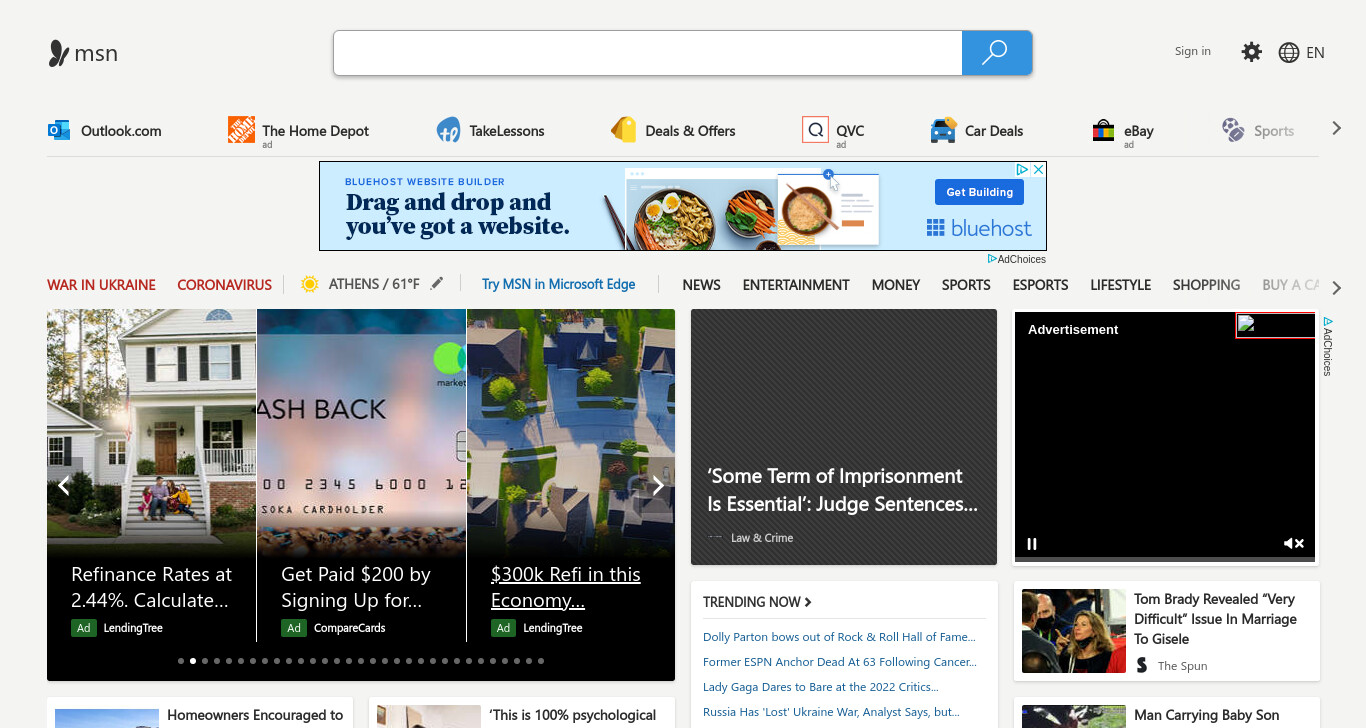
Task: Click The Spun source logo
Action: [1142, 665]
